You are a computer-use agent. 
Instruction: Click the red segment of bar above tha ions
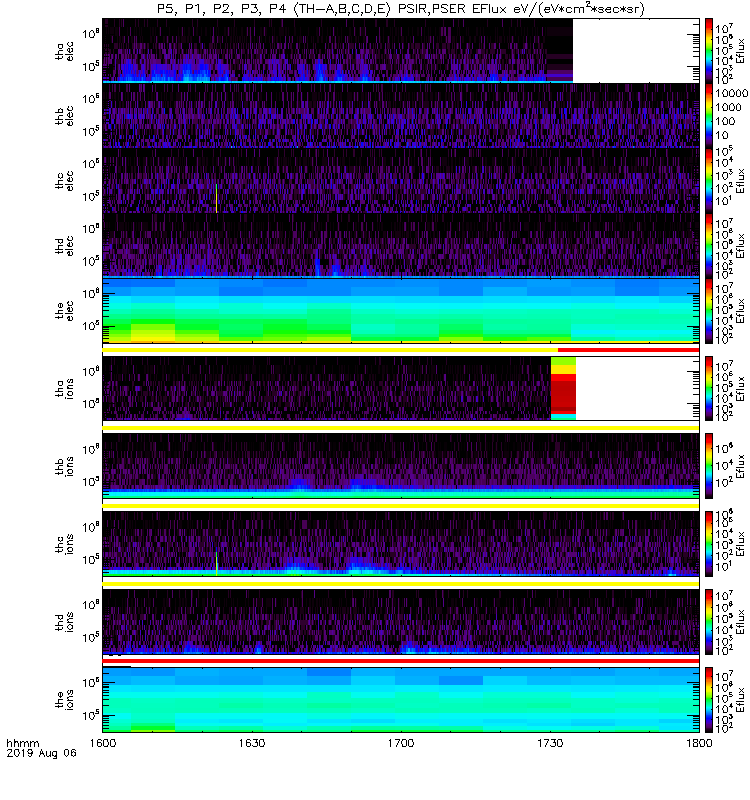pos(629,350)
